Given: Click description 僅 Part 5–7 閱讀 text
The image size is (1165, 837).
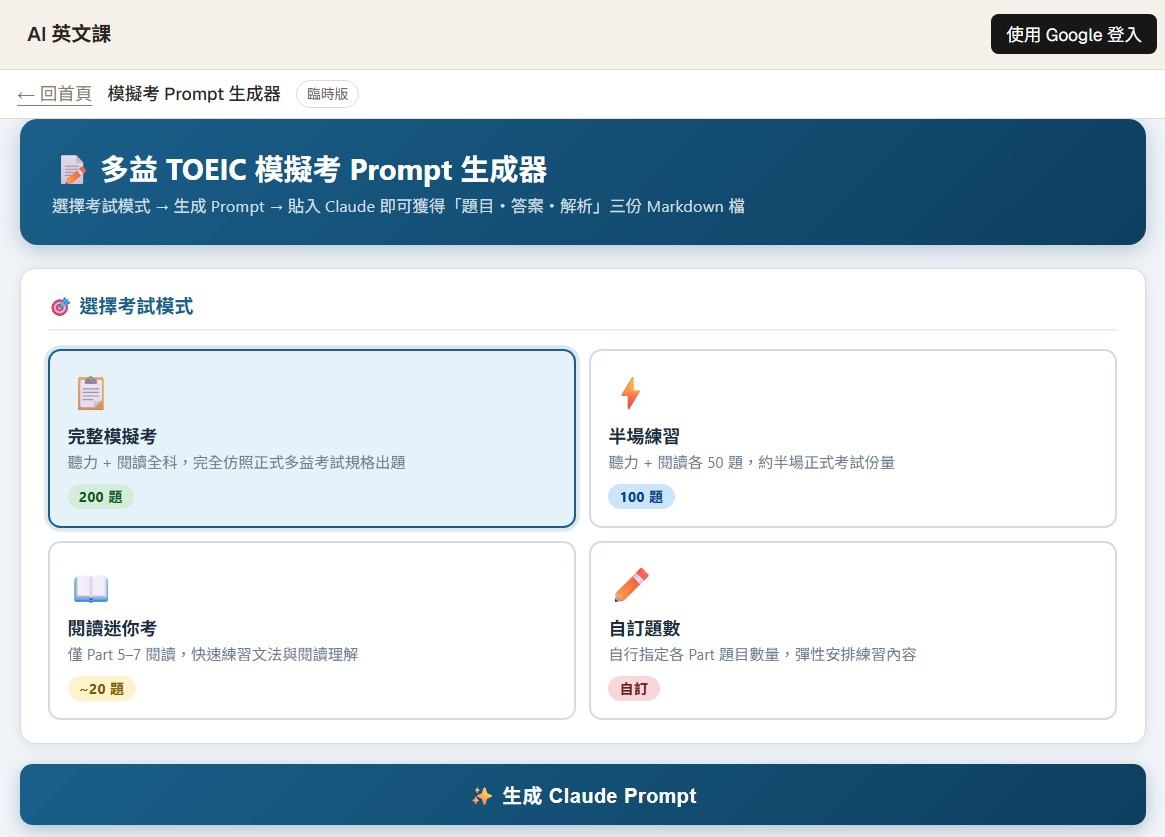Looking at the screenshot, I should [213, 654].
